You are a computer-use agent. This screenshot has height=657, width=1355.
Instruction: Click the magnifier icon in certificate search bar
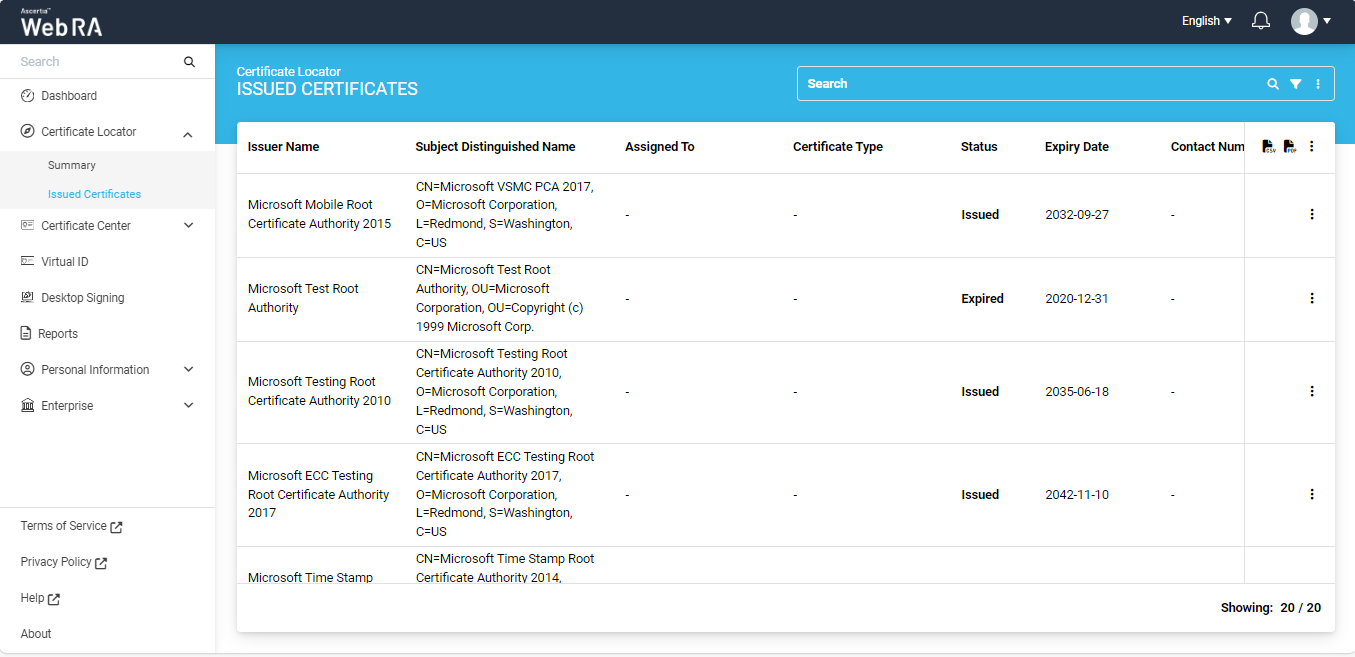tap(1273, 84)
